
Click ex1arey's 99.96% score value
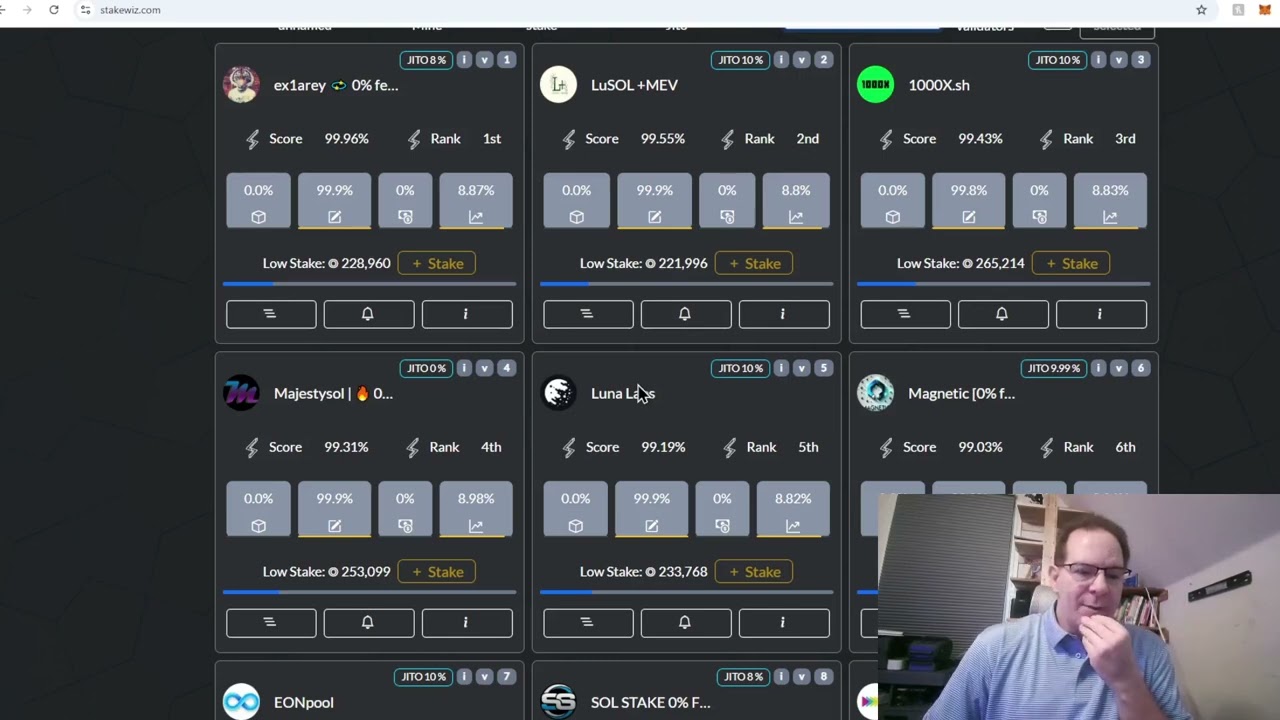pos(346,139)
